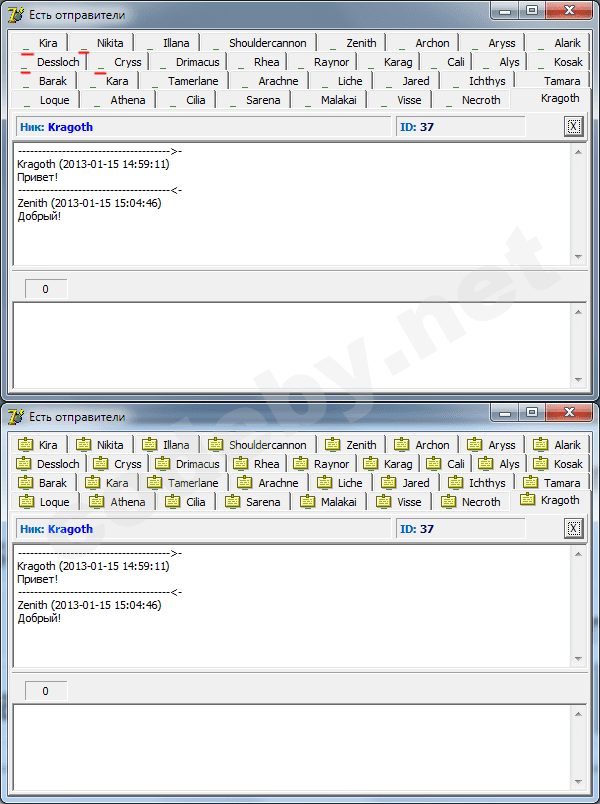This screenshot has height=804, width=600.
Task: Click the note icon on Rhea tab in lower window
Action: pyautogui.click(x=240, y=463)
